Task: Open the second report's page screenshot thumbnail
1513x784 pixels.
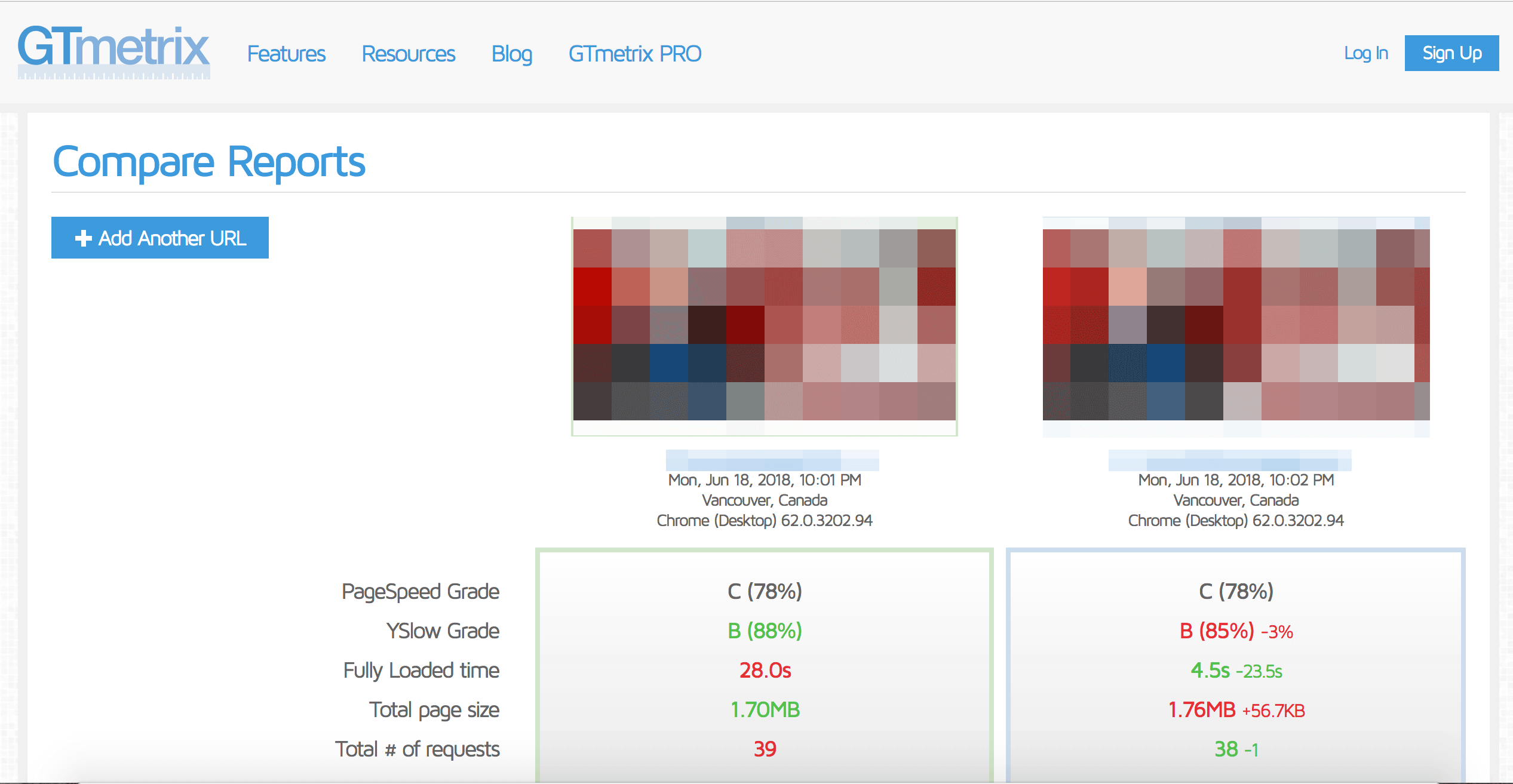Action: 1236,326
